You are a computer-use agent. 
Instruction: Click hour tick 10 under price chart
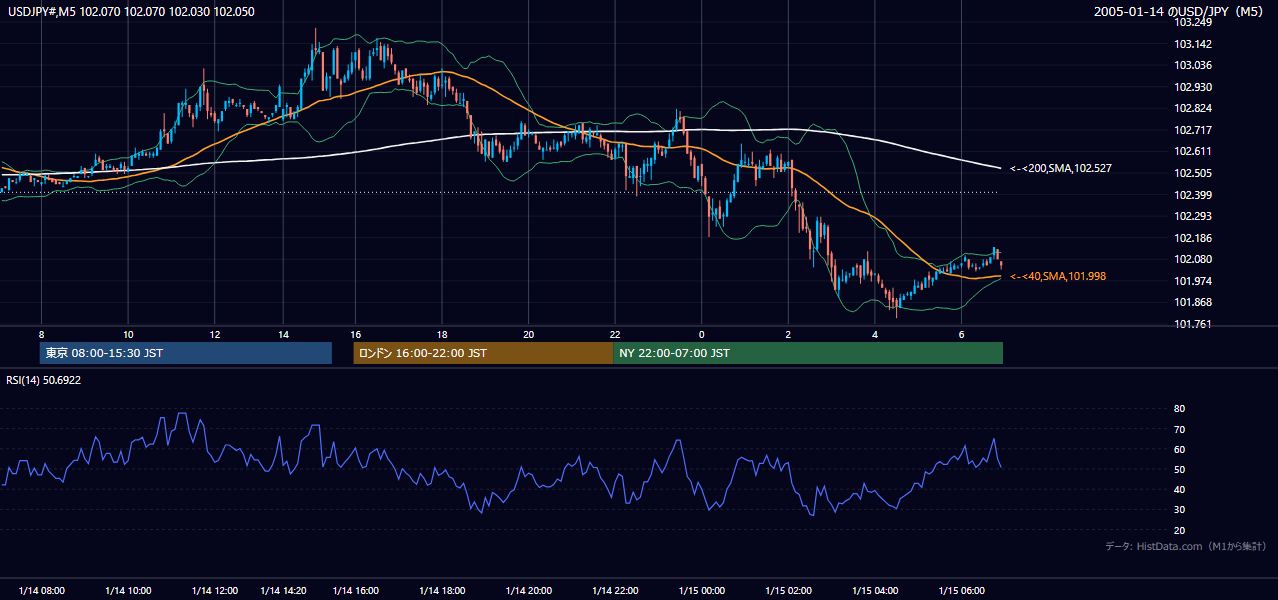(x=128, y=334)
